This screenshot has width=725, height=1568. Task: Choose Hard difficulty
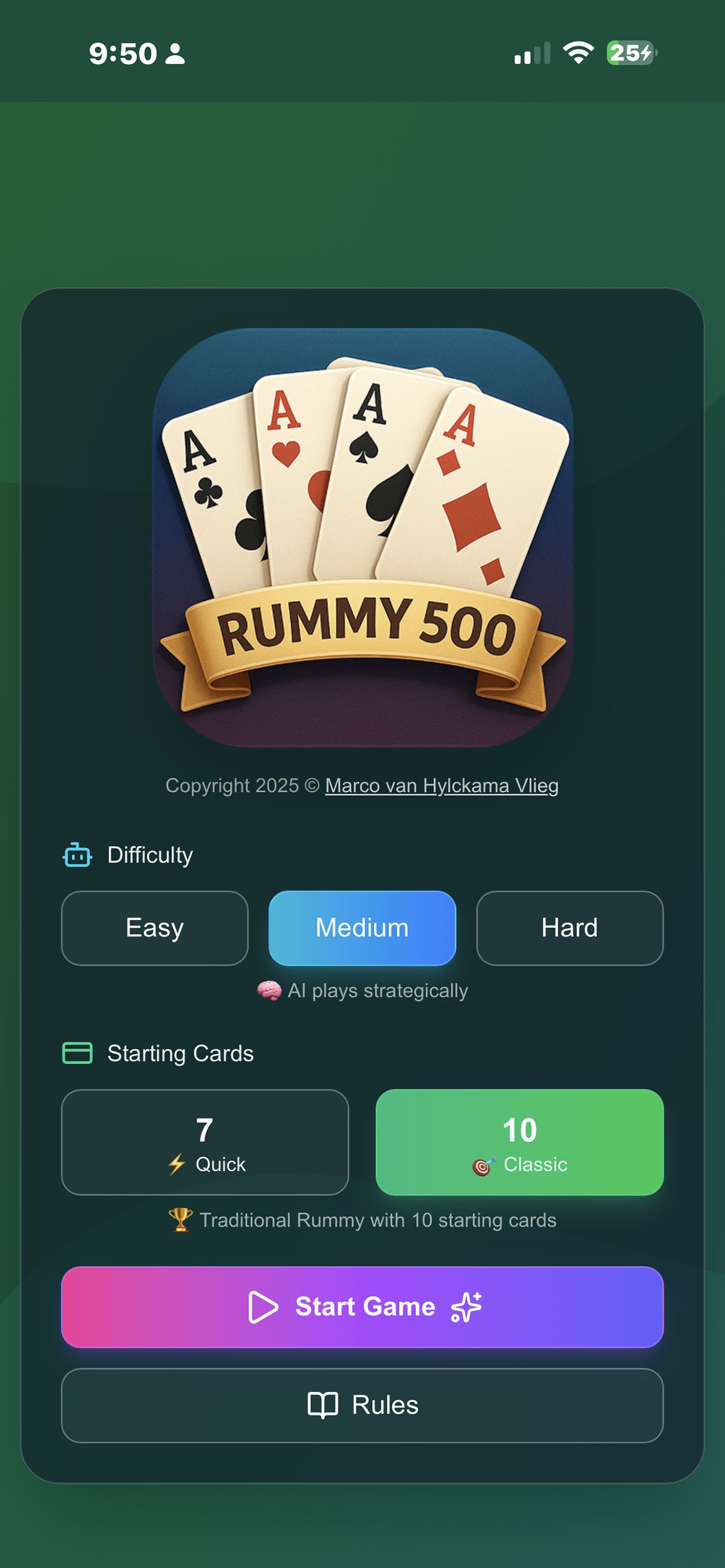570,928
